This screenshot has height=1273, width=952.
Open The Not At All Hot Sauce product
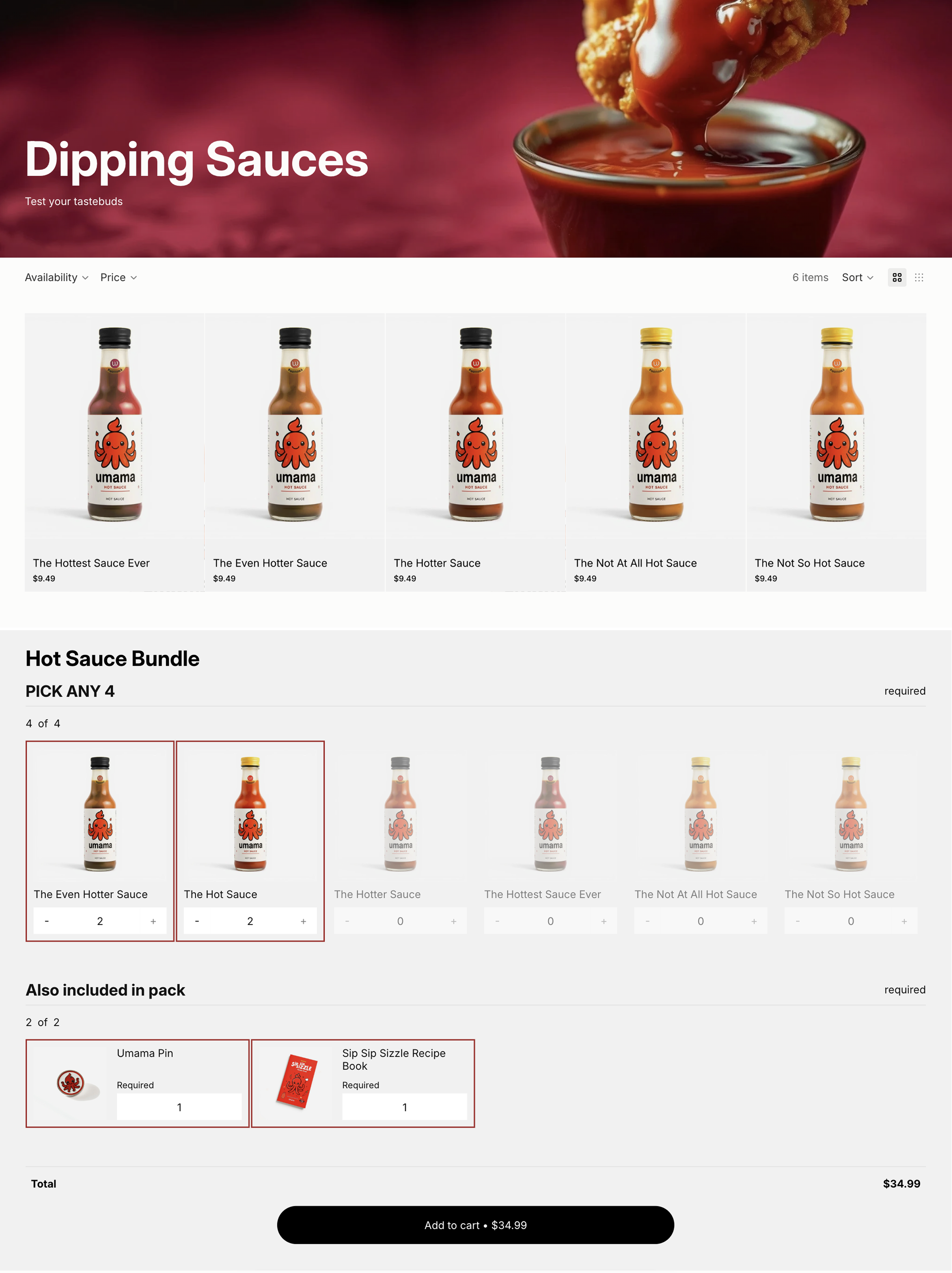pos(635,563)
